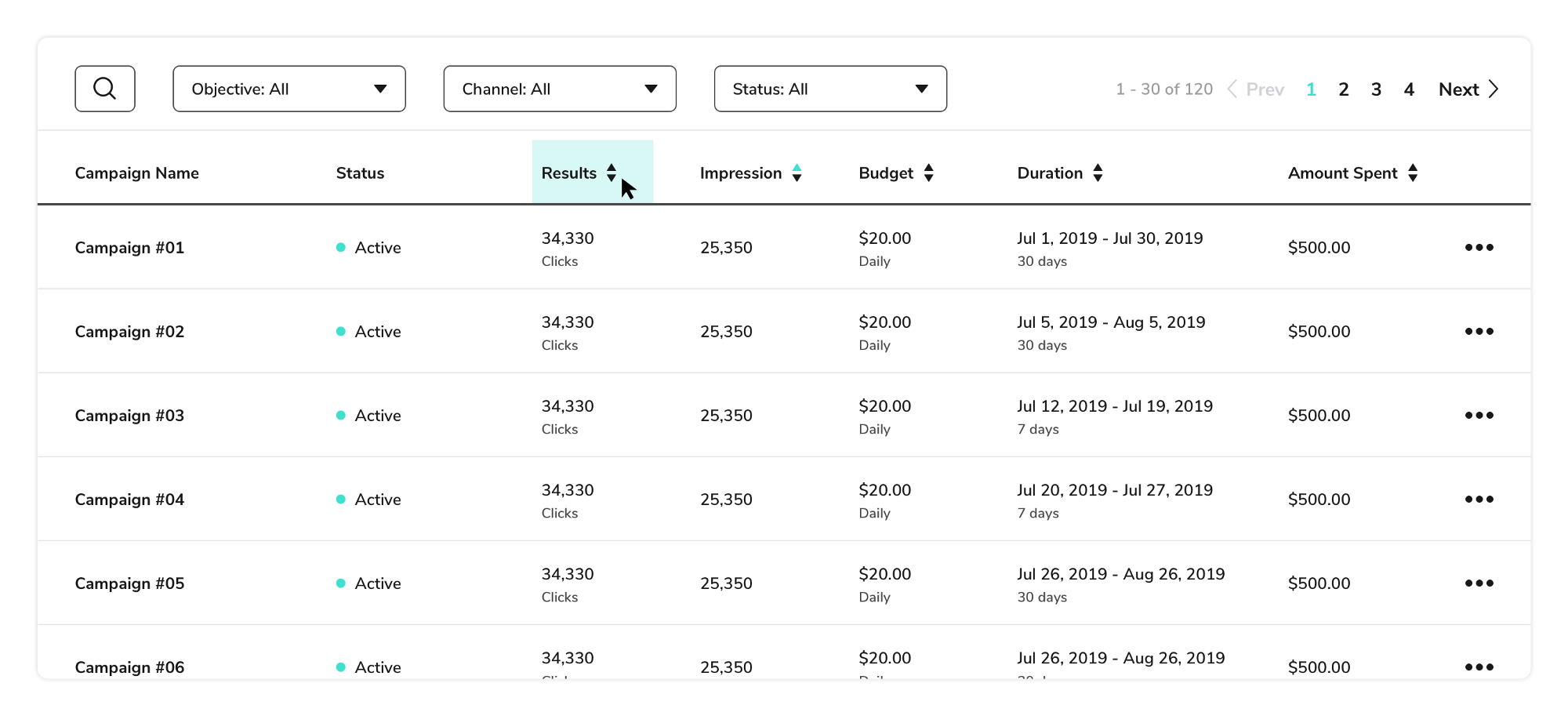
Task: Jump to page 4 in pagination
Action: pos(1409,89)
